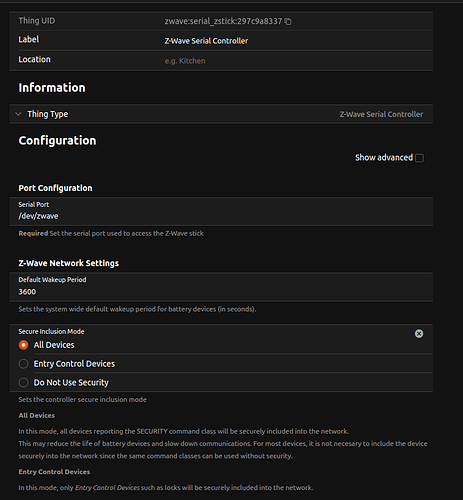The width and height of the screenshot is (463, 500).
Task: Click the Thing UID label
Action: coord(37,21)
